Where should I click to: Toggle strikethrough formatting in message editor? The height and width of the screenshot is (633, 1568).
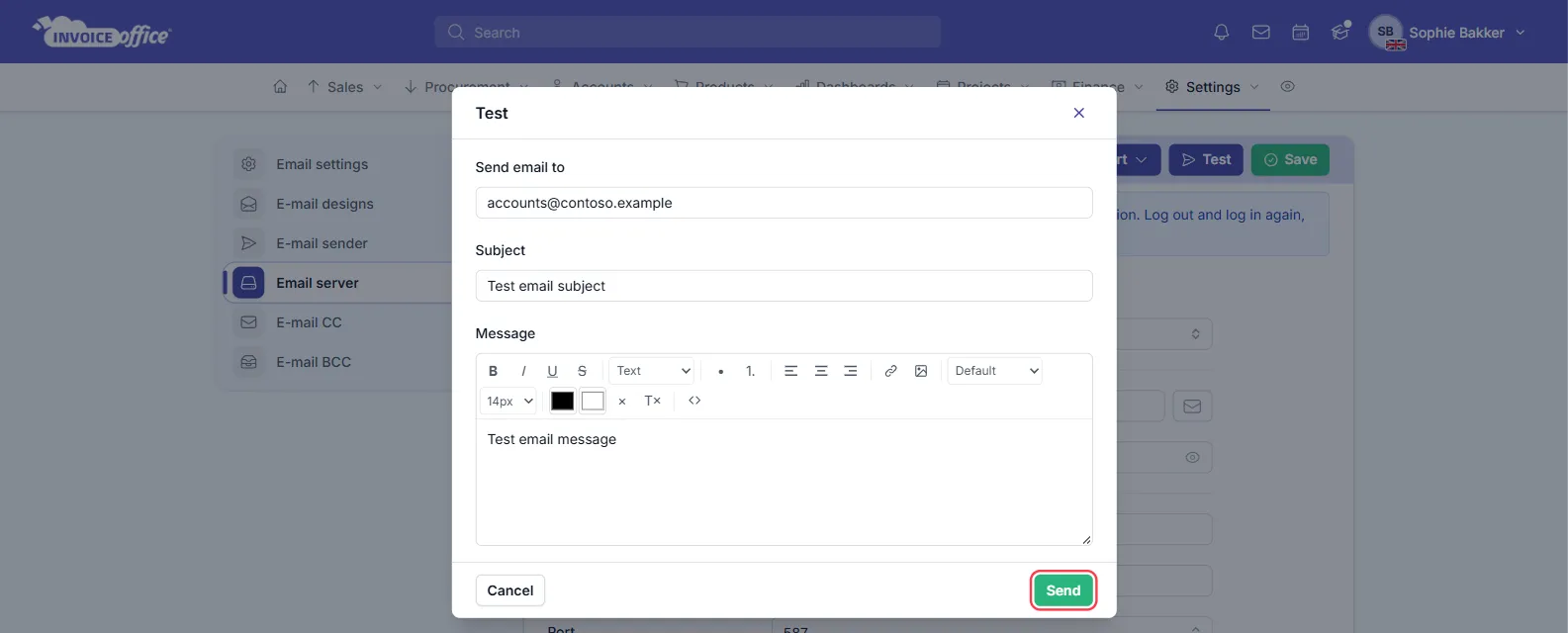click(582, 371)
